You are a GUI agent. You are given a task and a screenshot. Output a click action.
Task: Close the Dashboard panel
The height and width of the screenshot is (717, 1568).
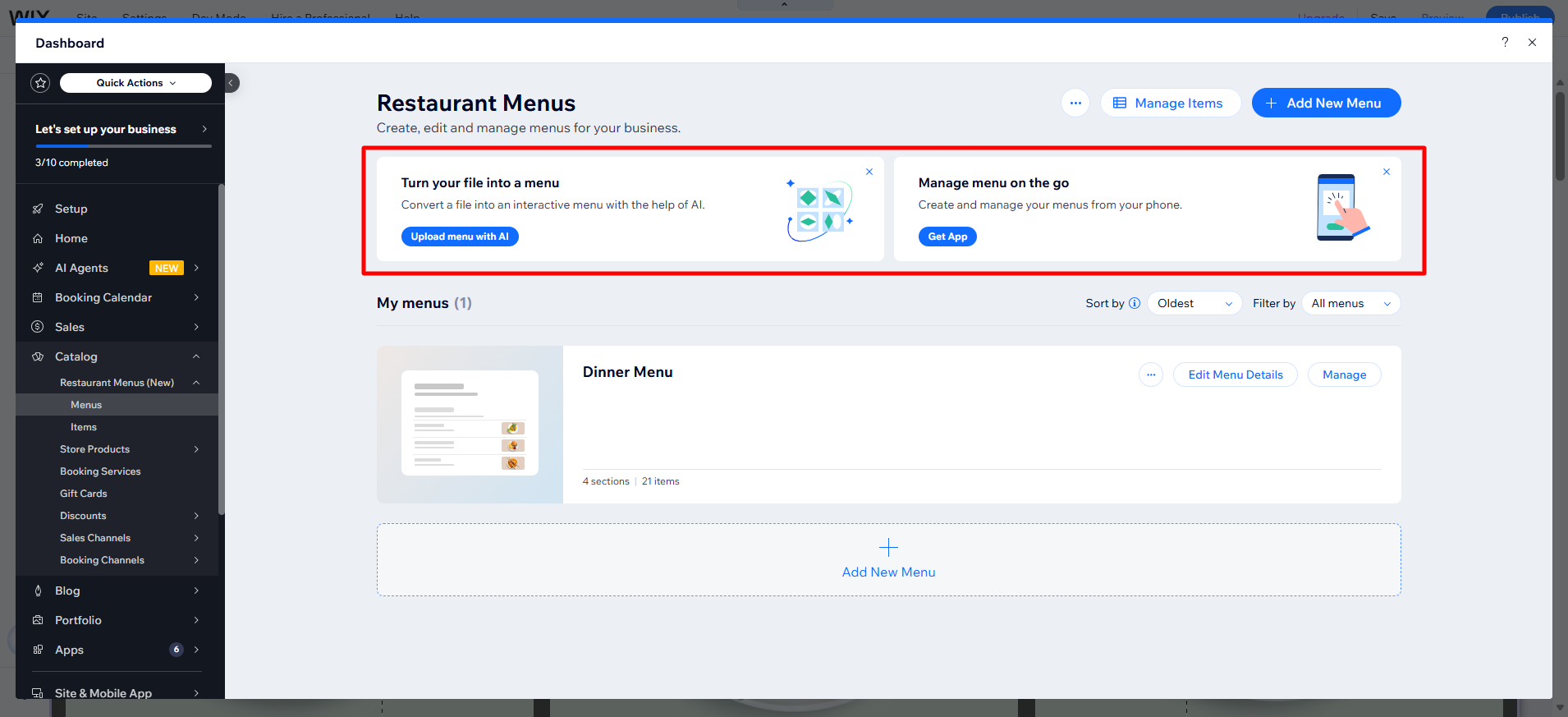(x=1532, y=42)
